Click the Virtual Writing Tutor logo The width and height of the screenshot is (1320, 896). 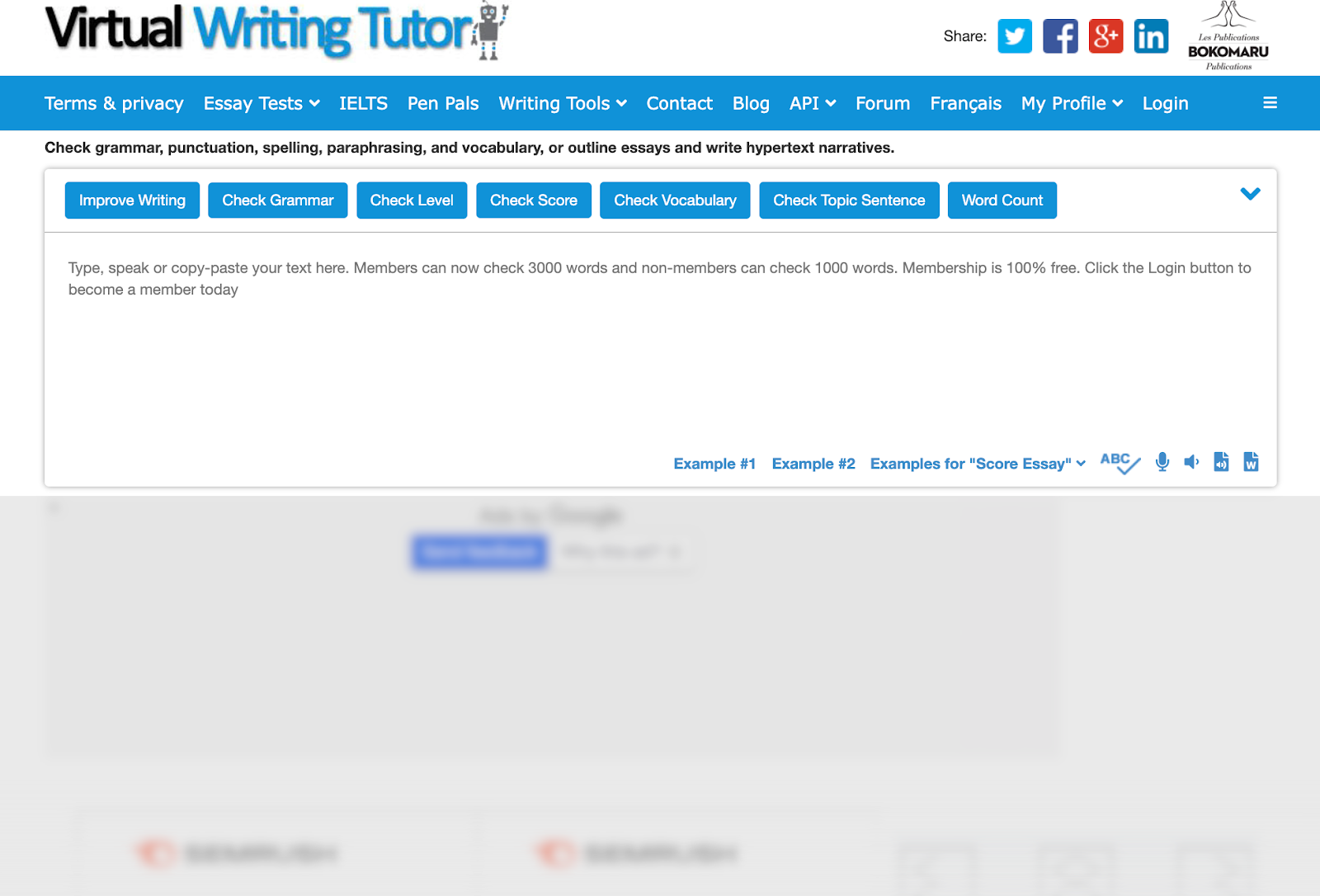pyautogui.click(x=276, y=31)
